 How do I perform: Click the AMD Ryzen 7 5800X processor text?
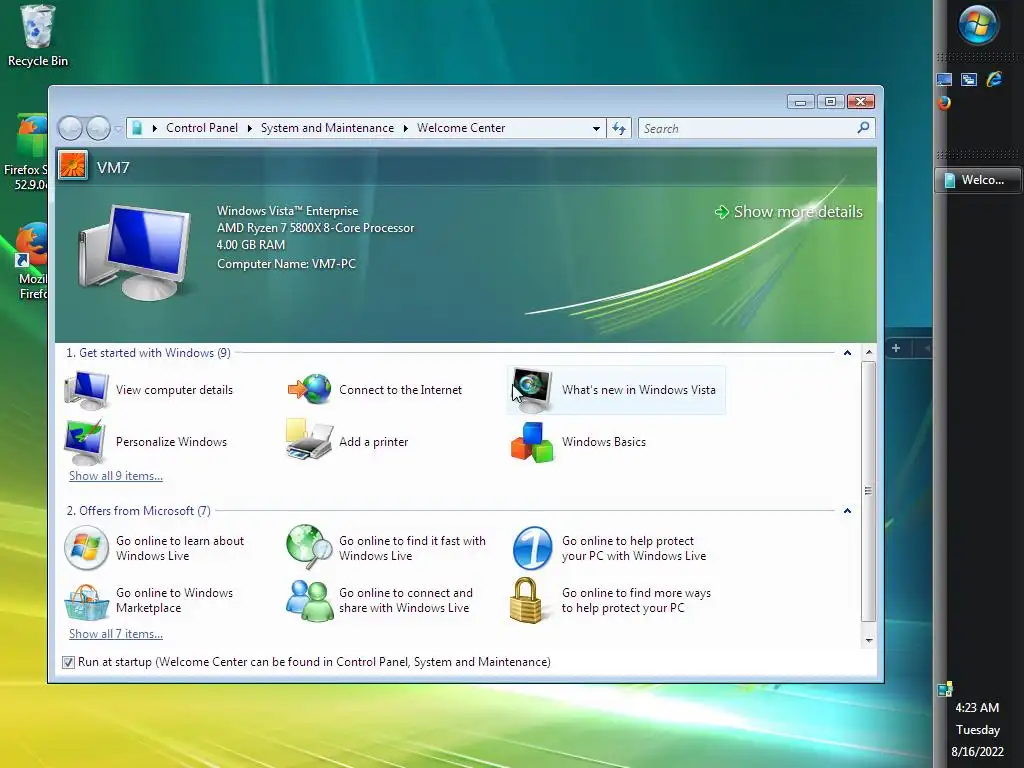315,228
